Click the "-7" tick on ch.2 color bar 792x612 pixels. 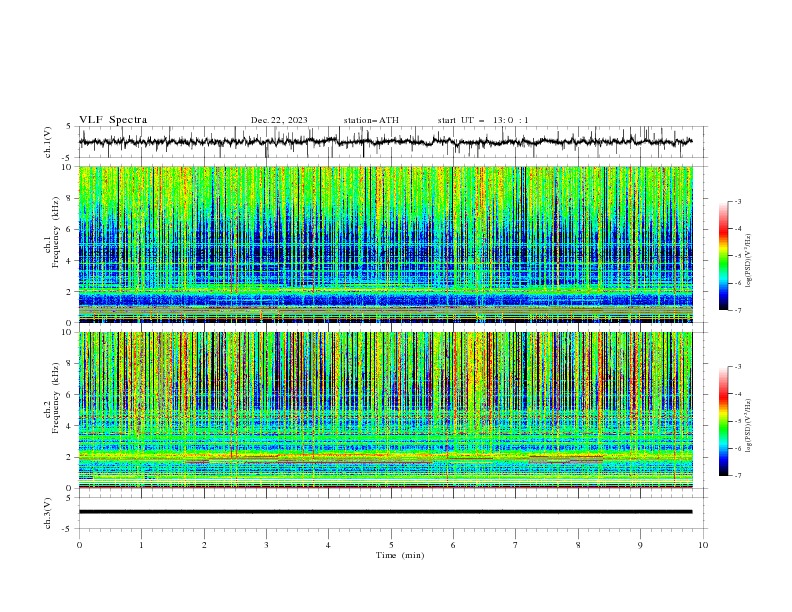click(x=738, y=476)
